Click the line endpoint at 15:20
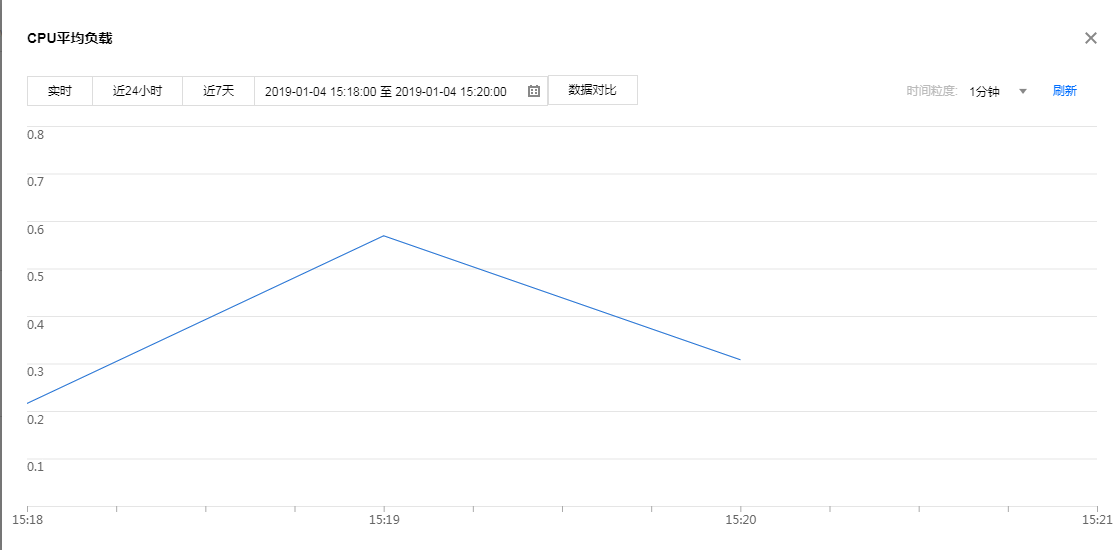 pyautogui.click(x=740, y=359)
